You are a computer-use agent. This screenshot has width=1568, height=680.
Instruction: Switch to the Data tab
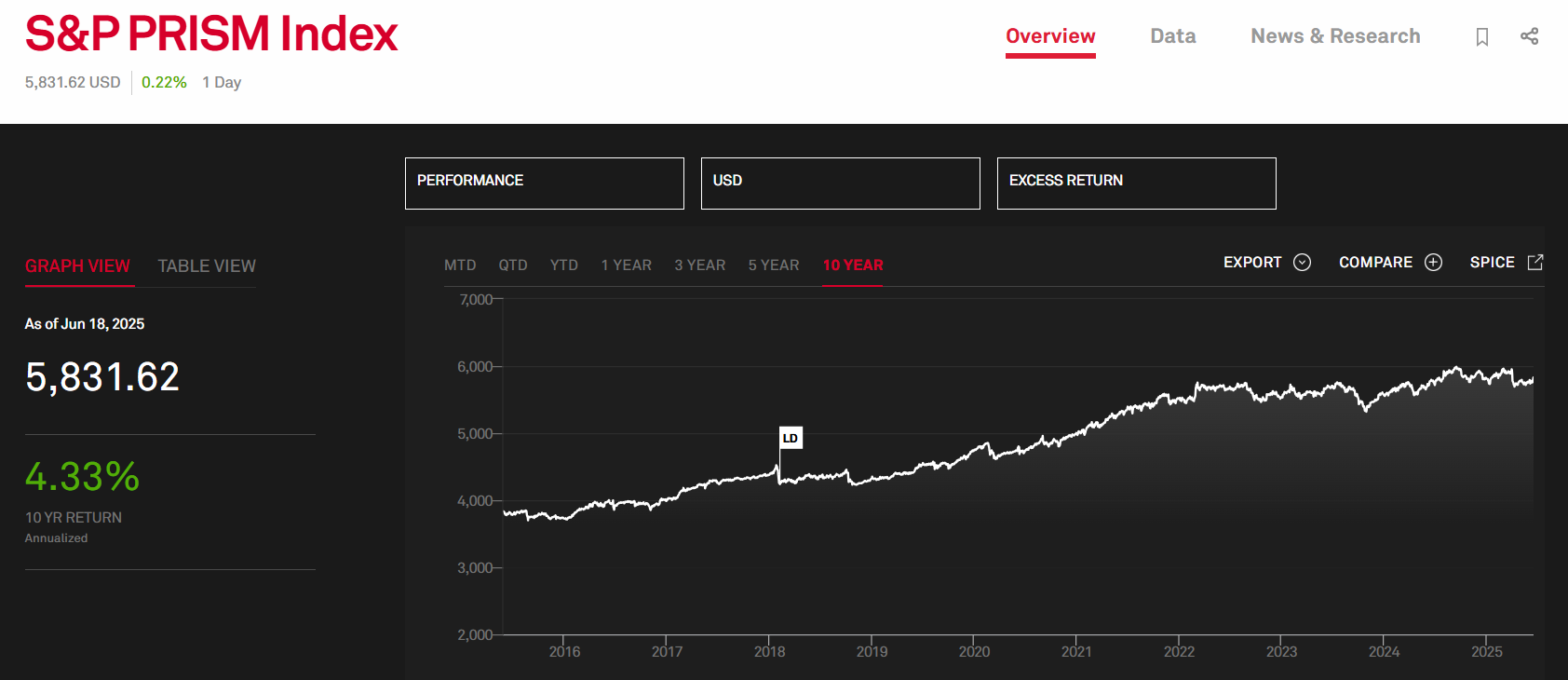(x=1173, y=36)
